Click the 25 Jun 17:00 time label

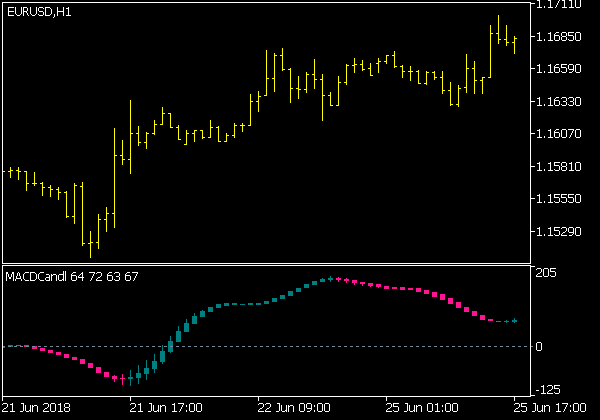pos(550,408)
